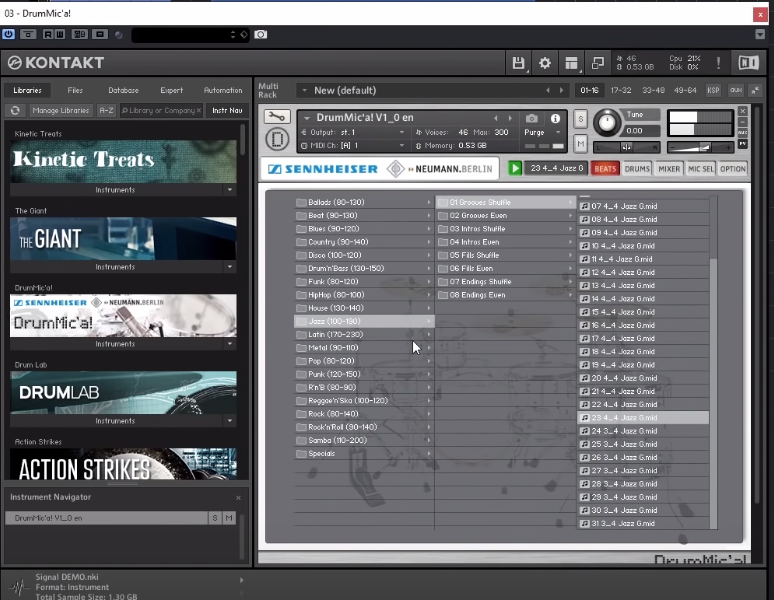
Task: Expand DrumMic'a Instruments dropdown arrow
Action: (x=230, y=343)
